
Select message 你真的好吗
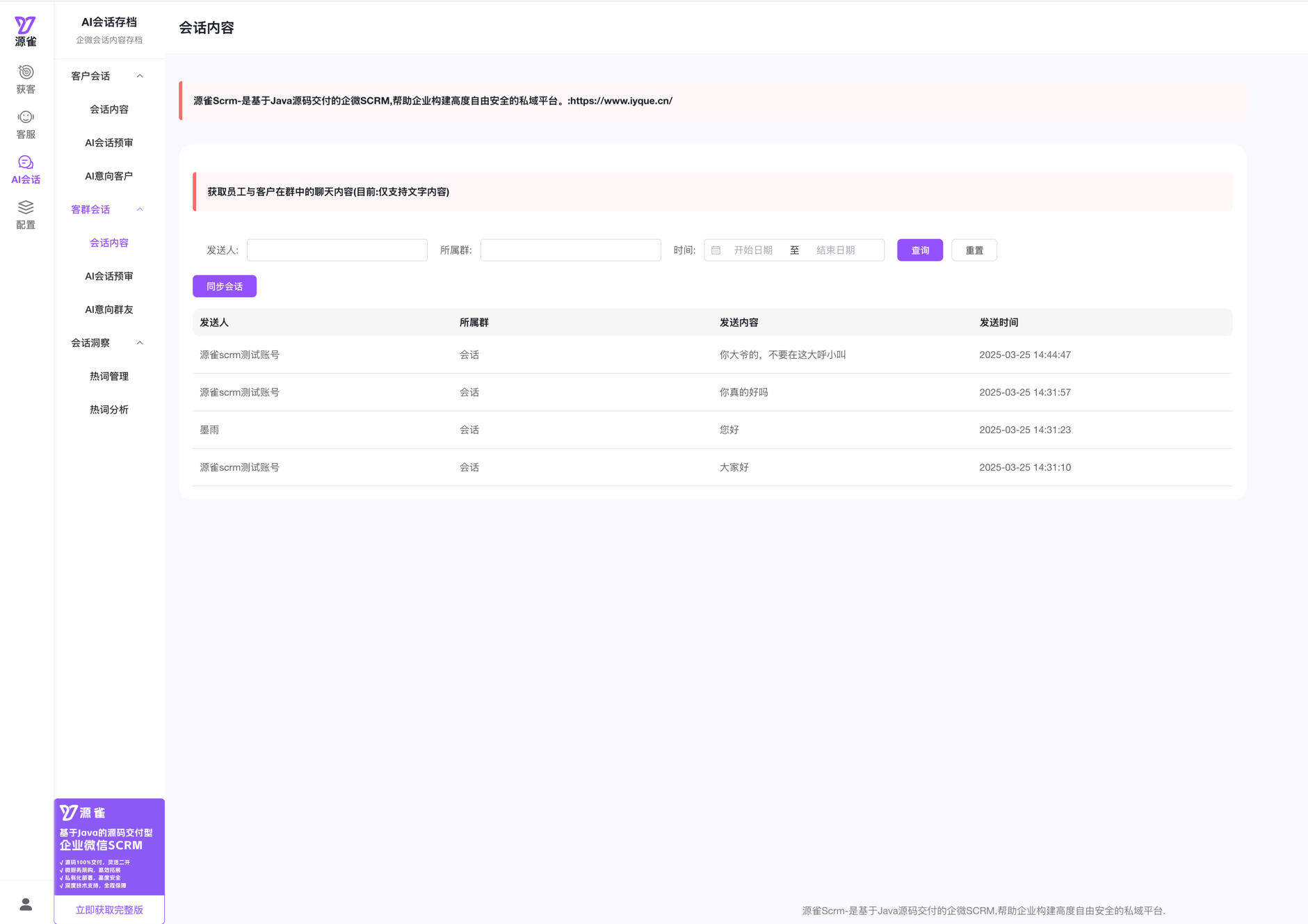click(744, 392)
